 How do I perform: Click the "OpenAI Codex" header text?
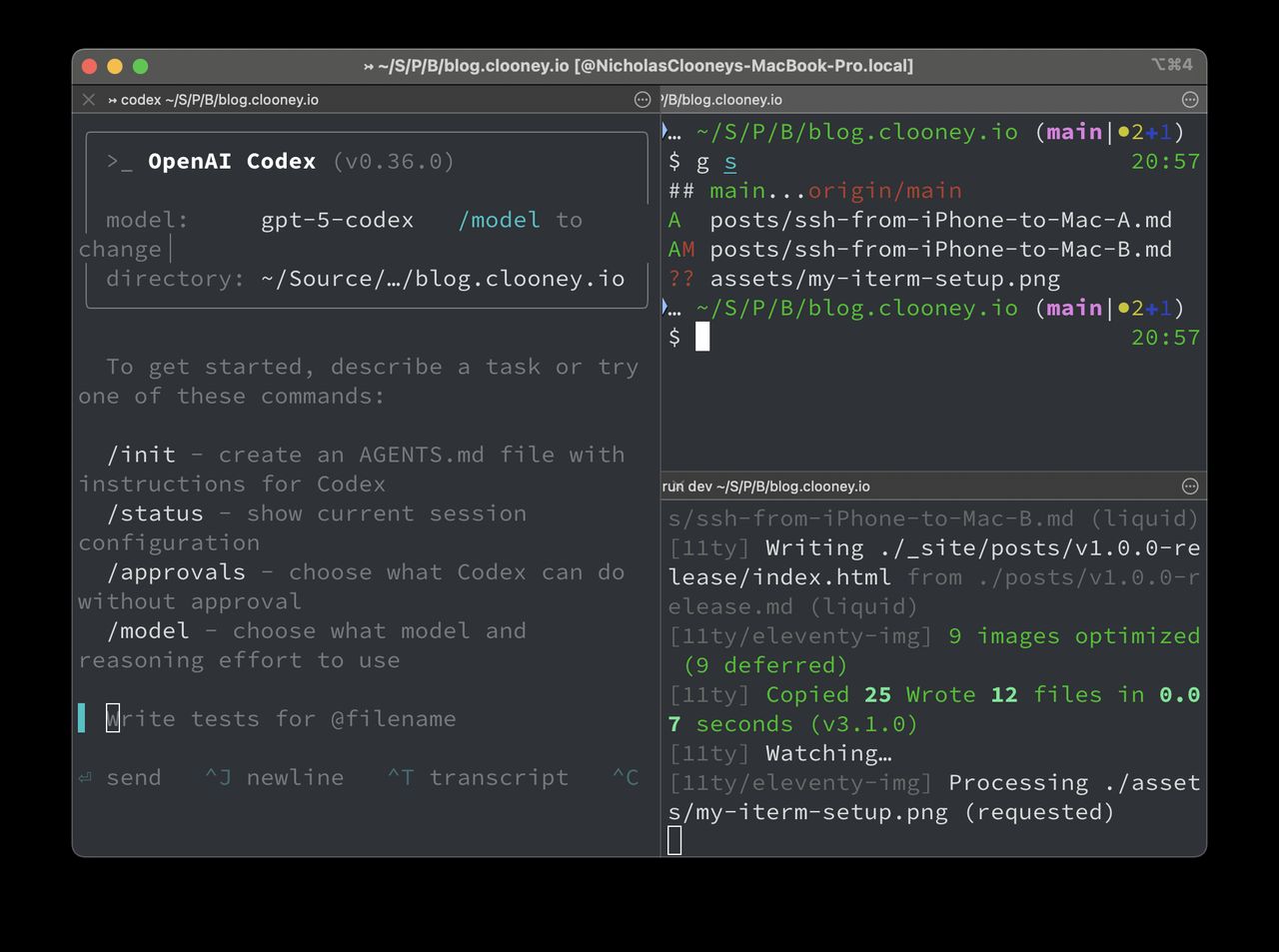232,162
